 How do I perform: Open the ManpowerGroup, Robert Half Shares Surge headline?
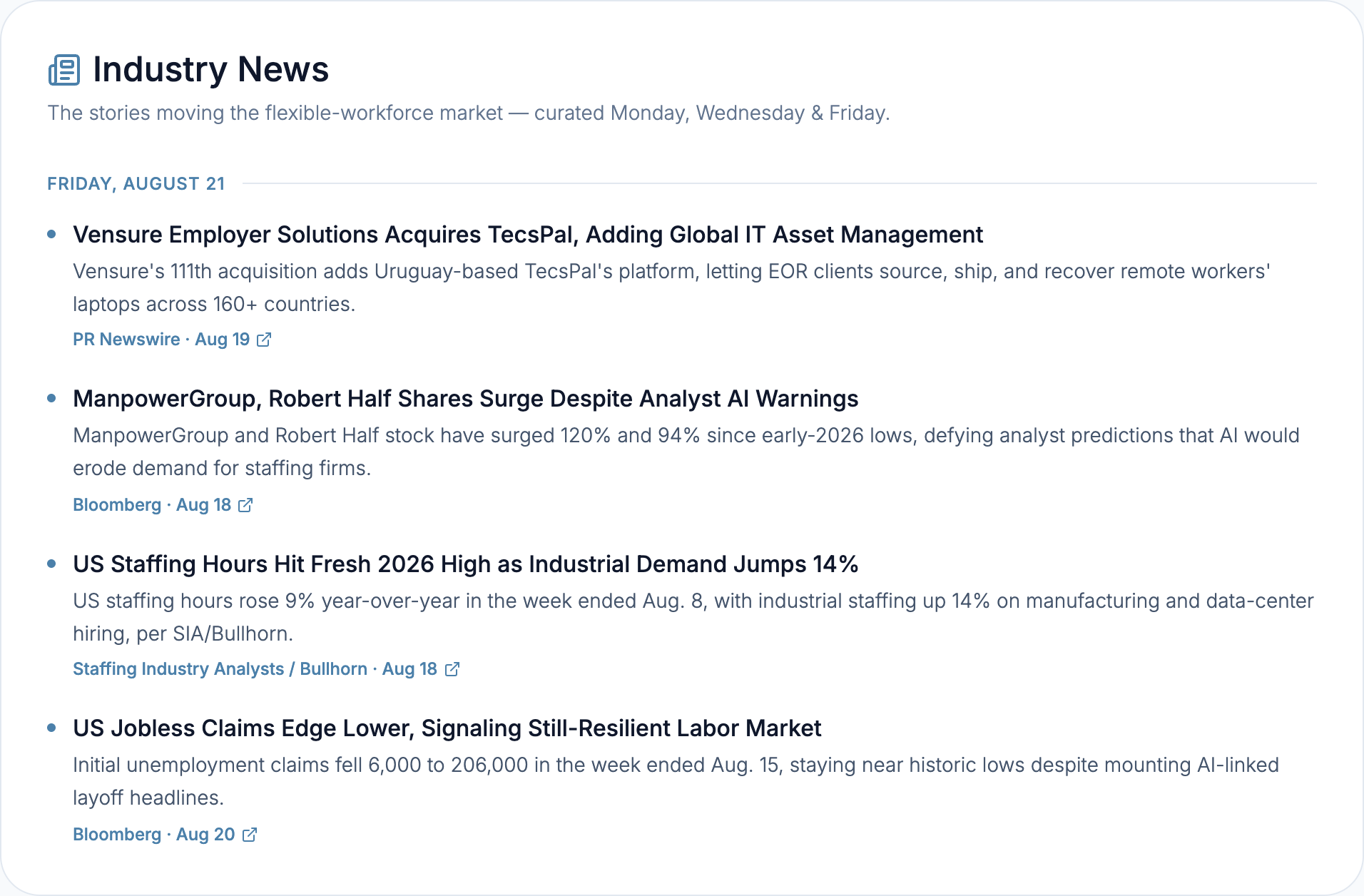click(465, 399)
